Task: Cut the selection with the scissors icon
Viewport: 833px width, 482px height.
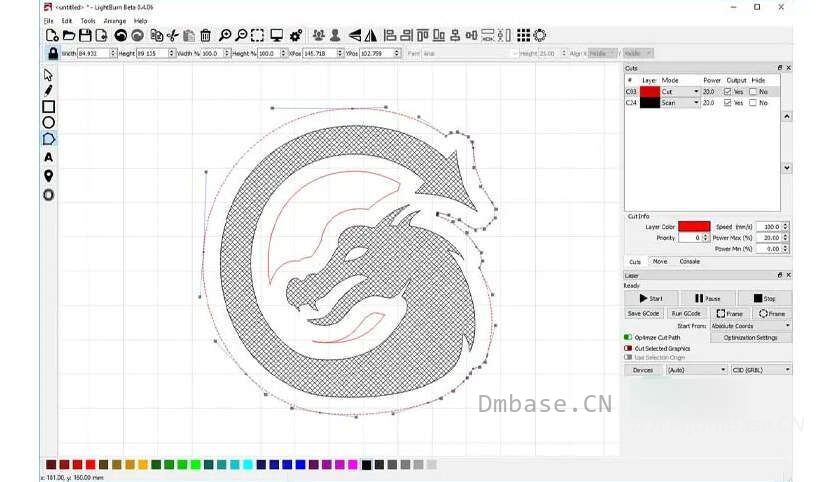Action: click(x=173, y=36)
